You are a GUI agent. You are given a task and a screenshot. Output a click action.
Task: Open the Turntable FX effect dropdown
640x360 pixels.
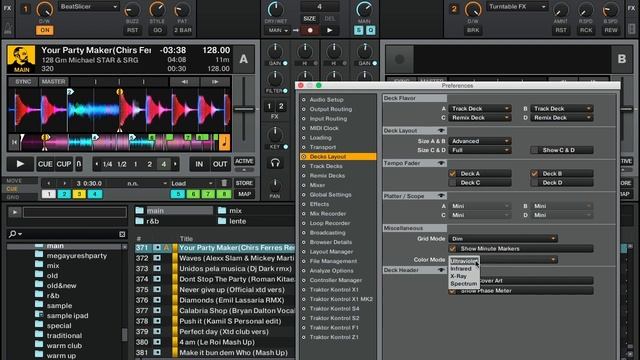tap(517, 7)
